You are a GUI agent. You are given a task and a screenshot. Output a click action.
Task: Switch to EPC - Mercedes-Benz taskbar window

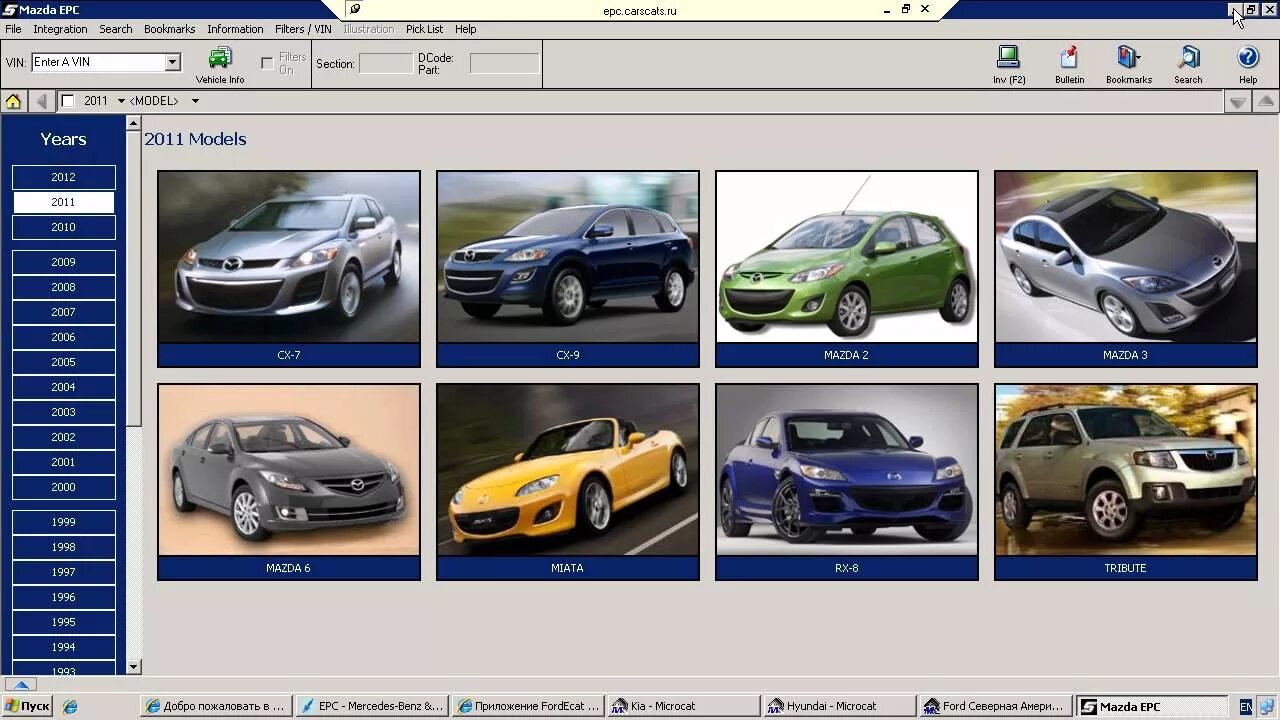tap(372, 706)
